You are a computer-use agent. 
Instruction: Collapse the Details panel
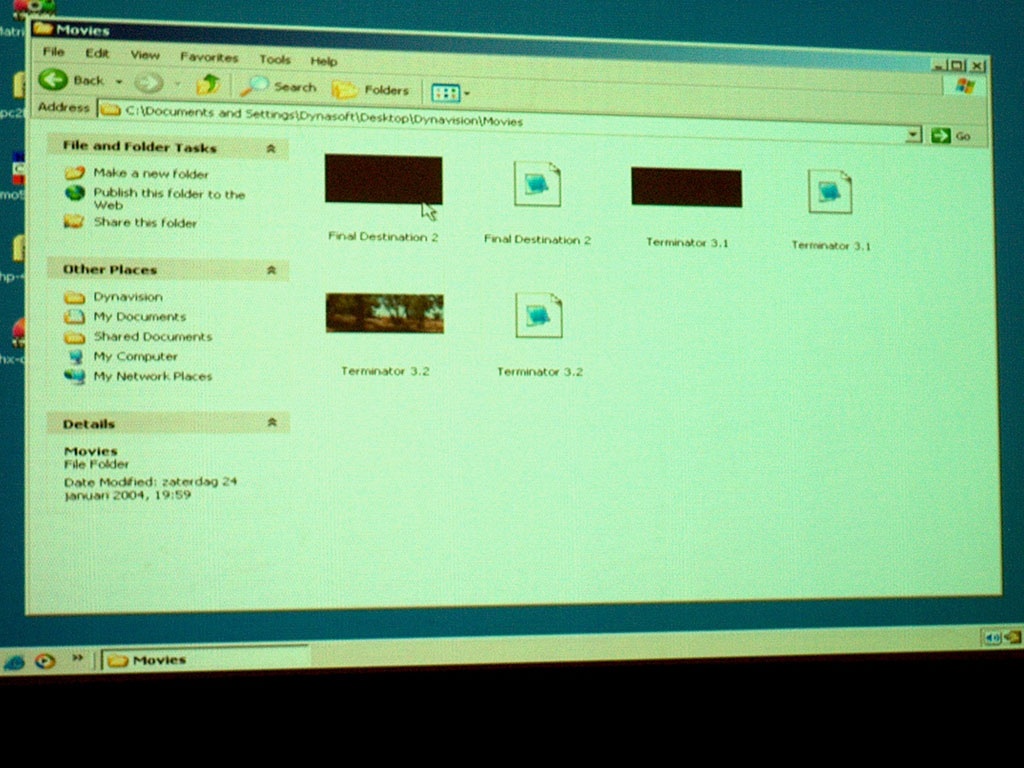tap(272, 423)
